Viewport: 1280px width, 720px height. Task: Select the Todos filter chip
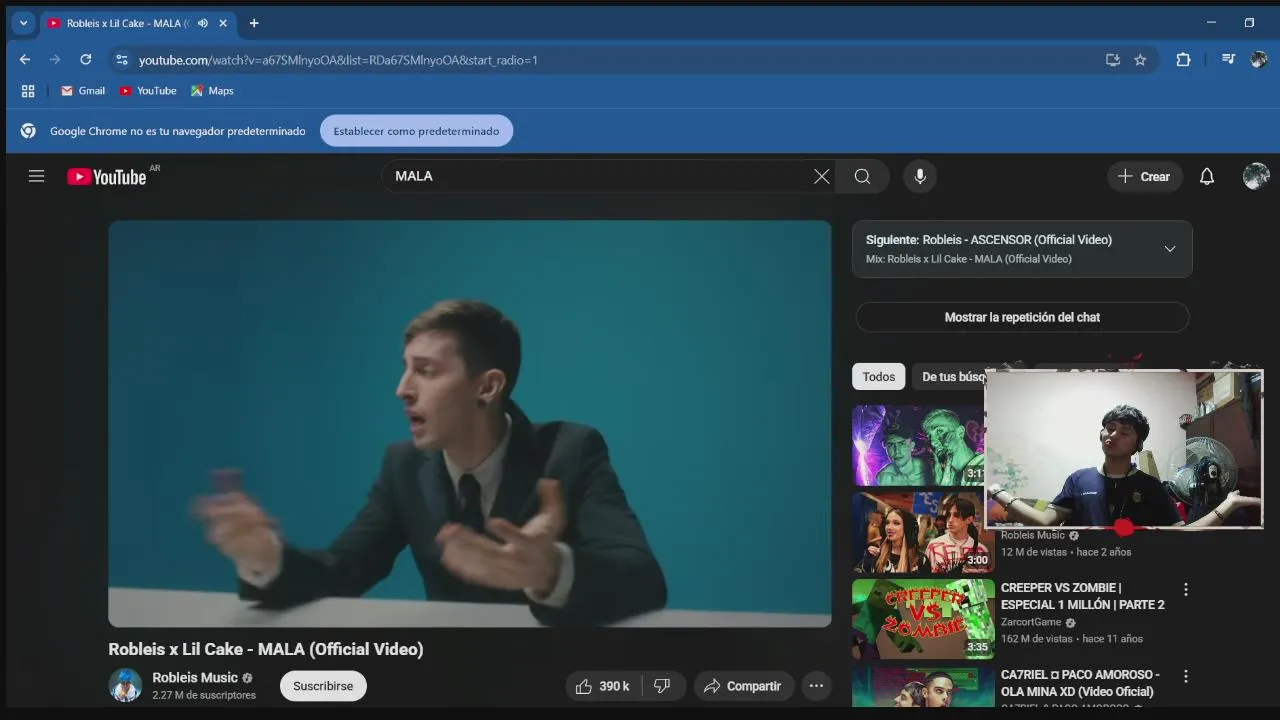pyautogui.click(x=879, y=377)
